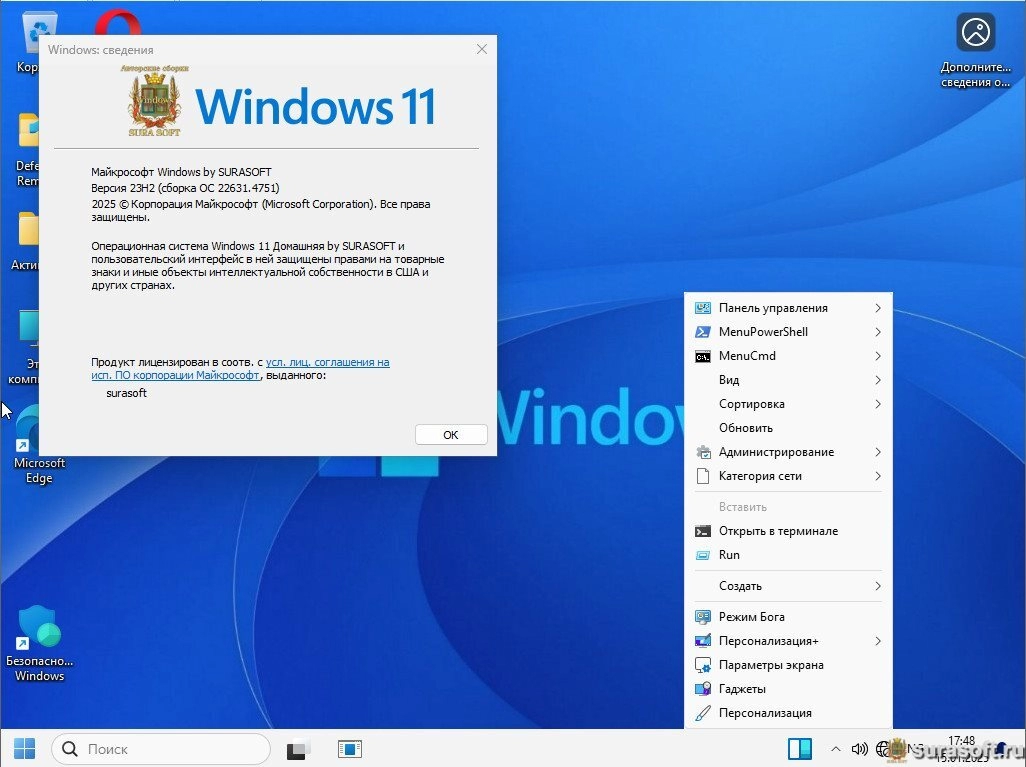Open Панель управления icon in context menu
Image resolution: width=1026 pixels, height=767 pixels.
702,308
